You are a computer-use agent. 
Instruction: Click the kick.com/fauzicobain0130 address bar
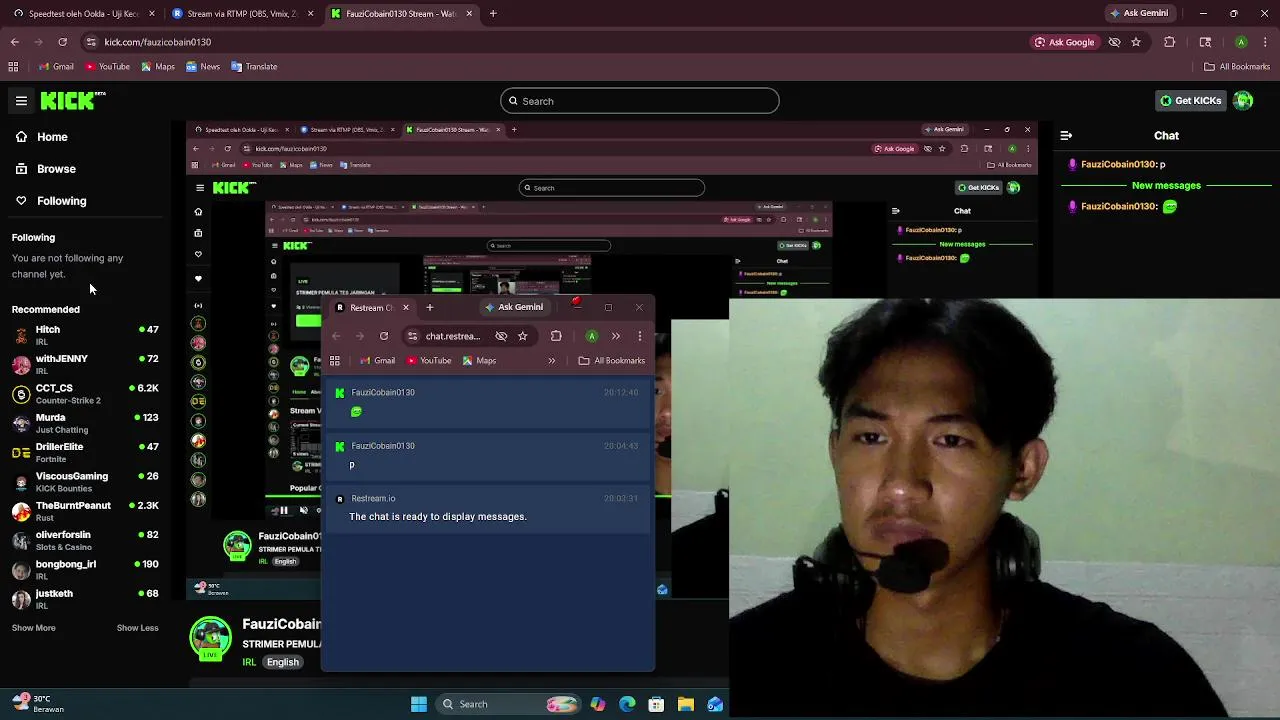point(560,42)
